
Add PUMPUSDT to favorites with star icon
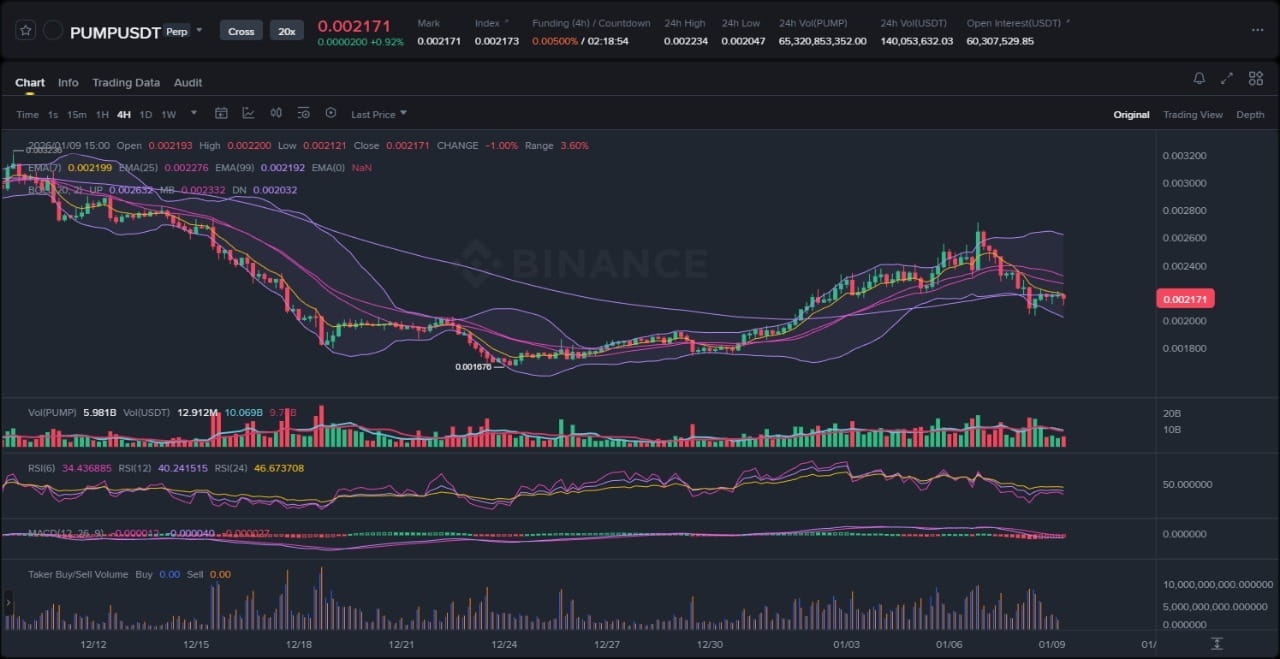click(x=25, y=31)
